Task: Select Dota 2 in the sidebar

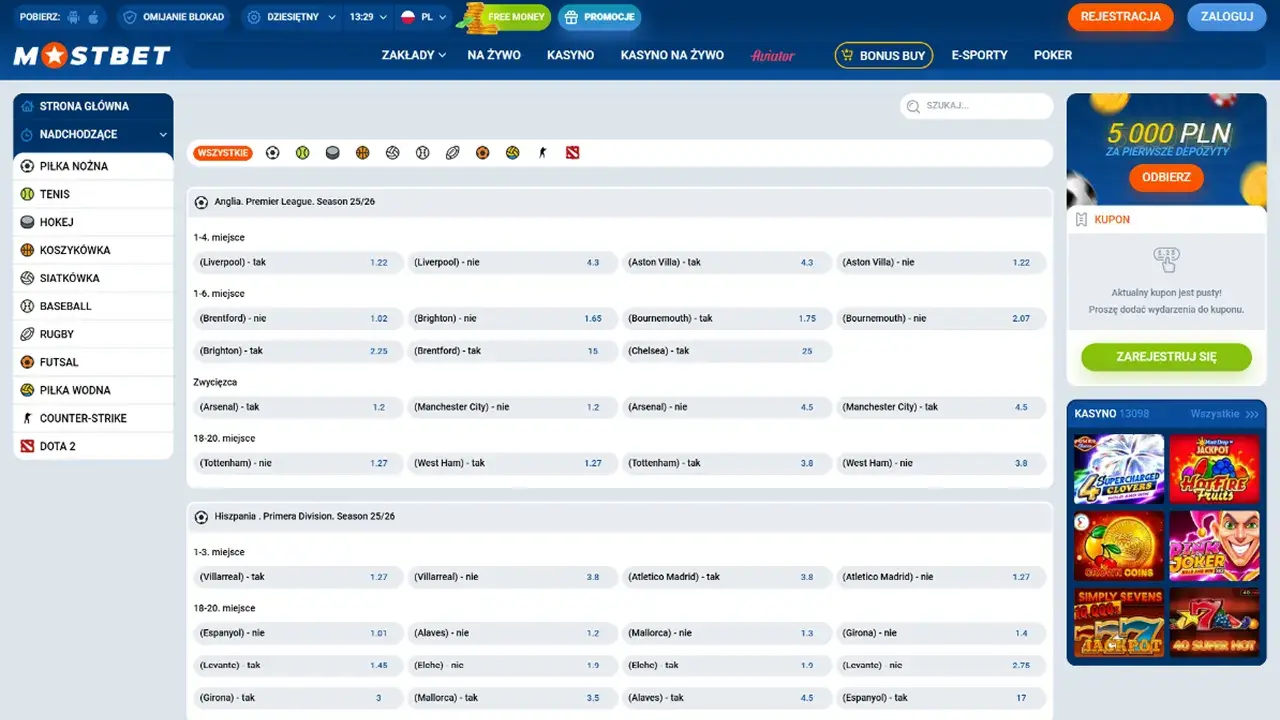Action: [x=93, y=446]
